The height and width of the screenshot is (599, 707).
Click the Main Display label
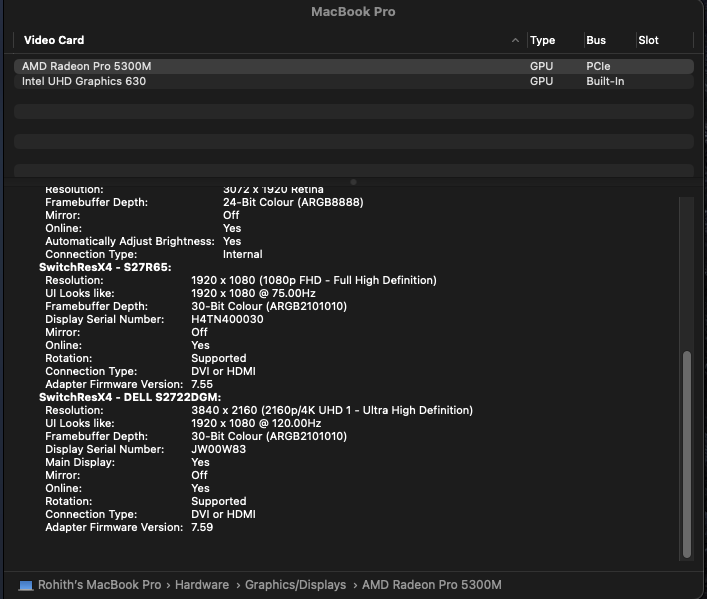(x=80, y=462)
